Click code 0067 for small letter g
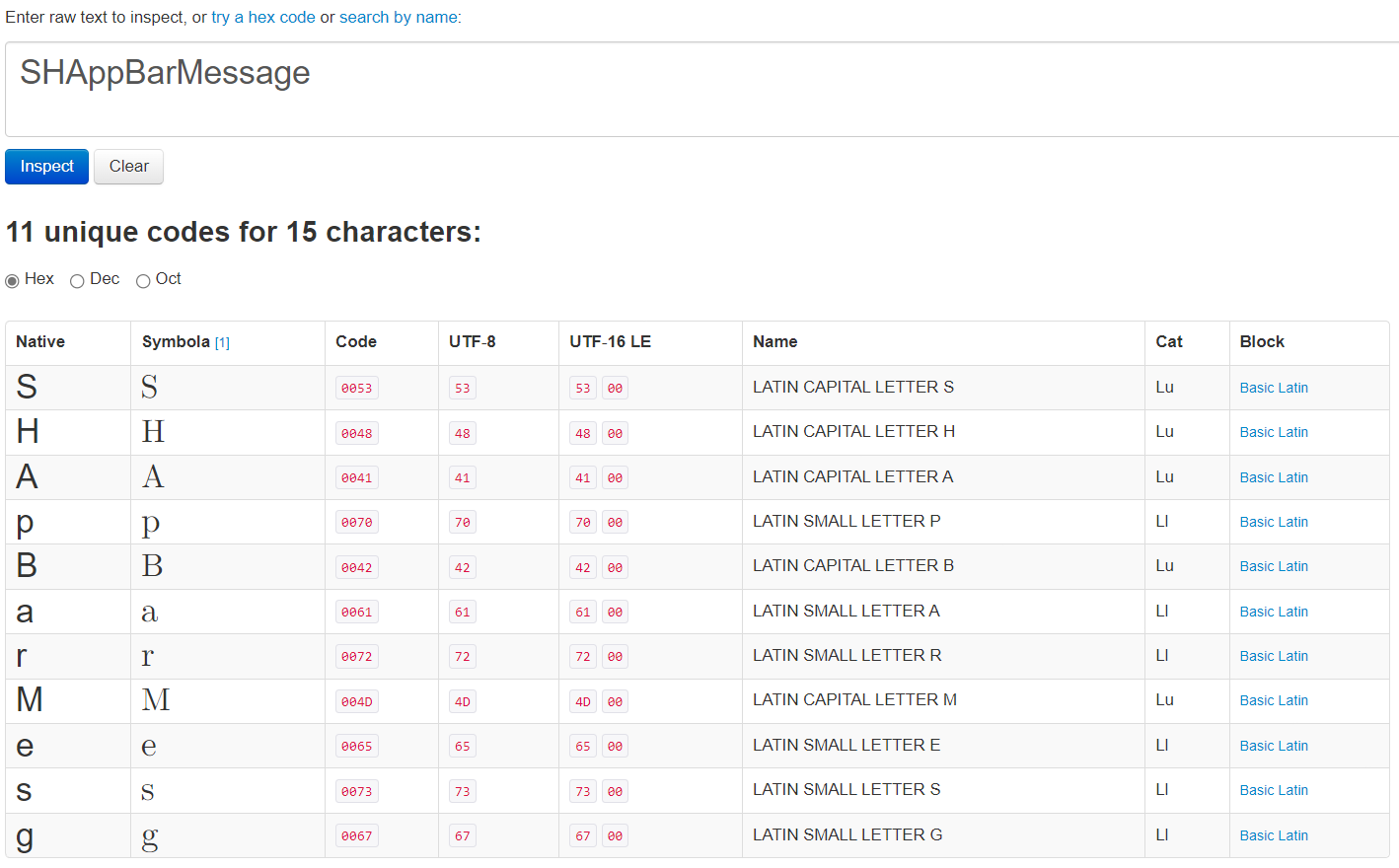This screenshot has width=1399, height=868. point(356,835)
